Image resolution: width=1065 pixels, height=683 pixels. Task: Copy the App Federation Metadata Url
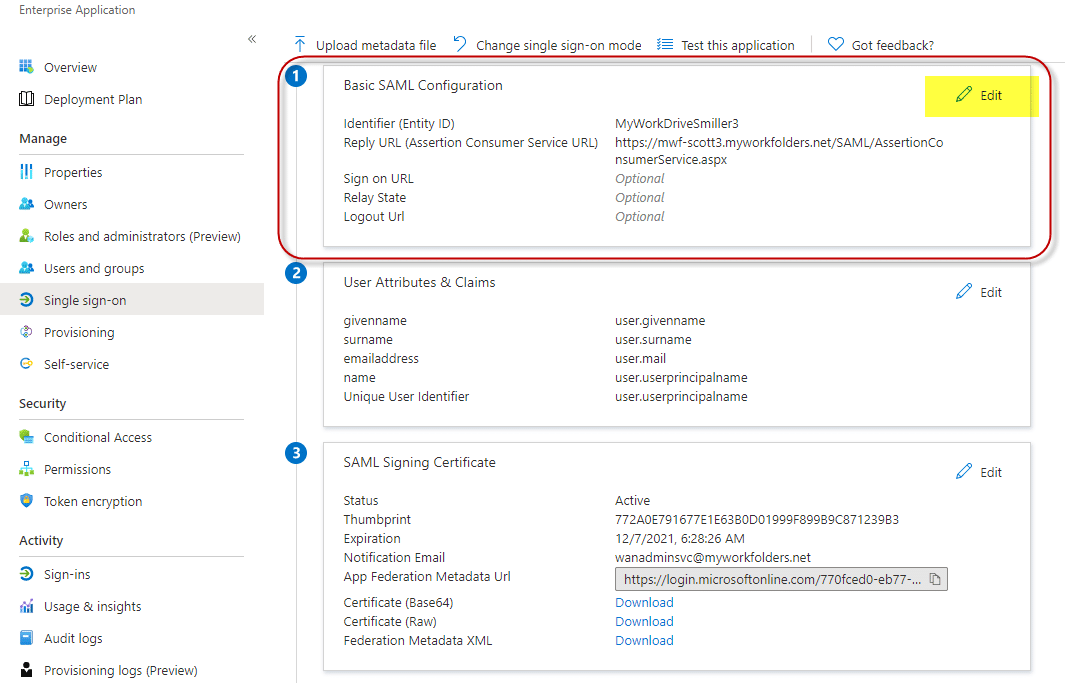(x=934, y=579)
